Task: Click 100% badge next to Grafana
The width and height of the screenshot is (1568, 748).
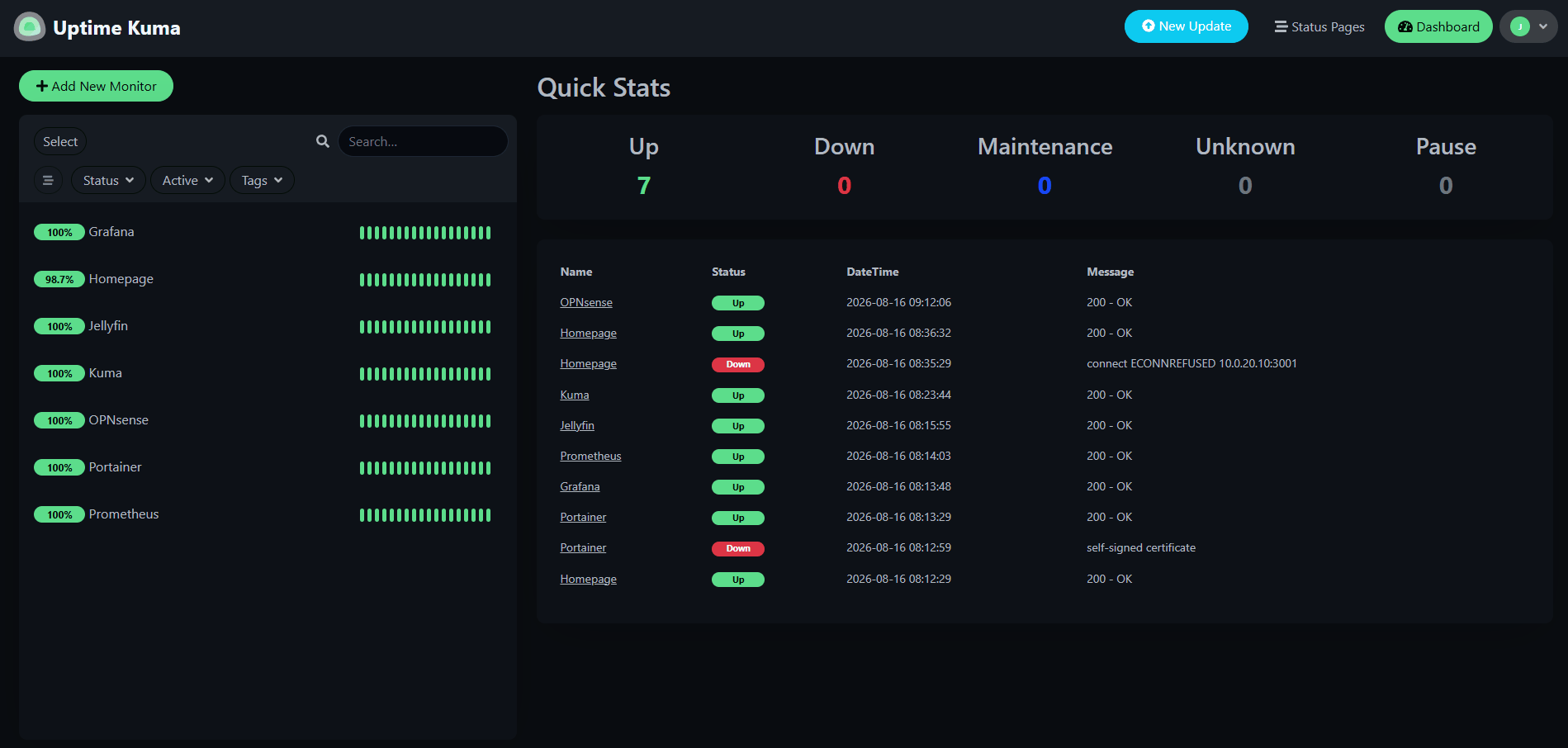Action: coord(59,232)
